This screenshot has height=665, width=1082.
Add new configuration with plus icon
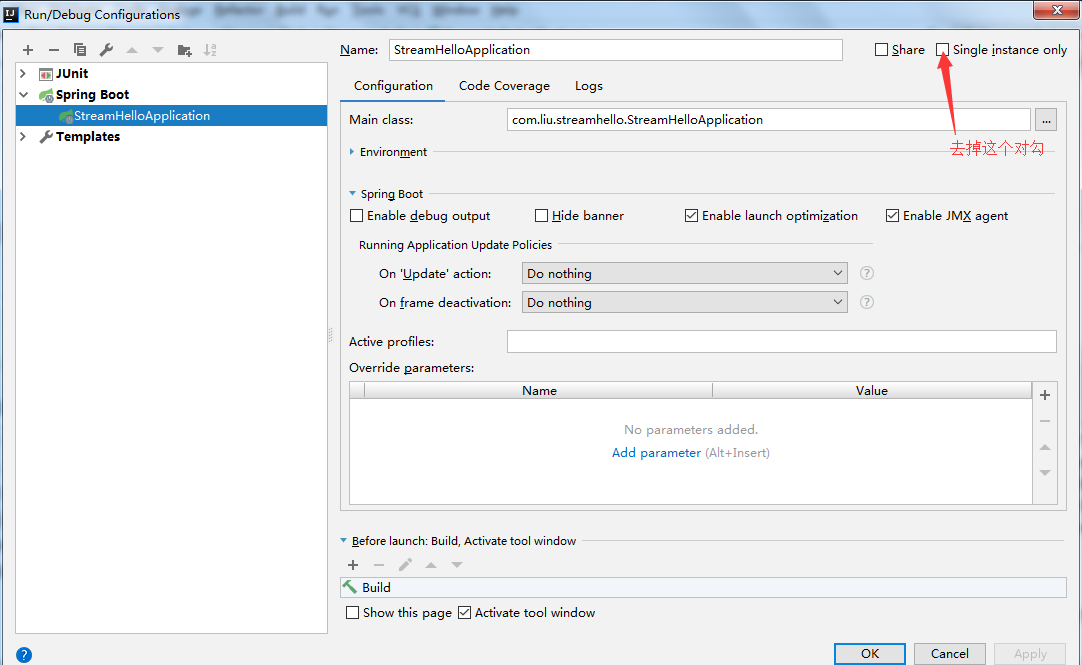point(28,50)
